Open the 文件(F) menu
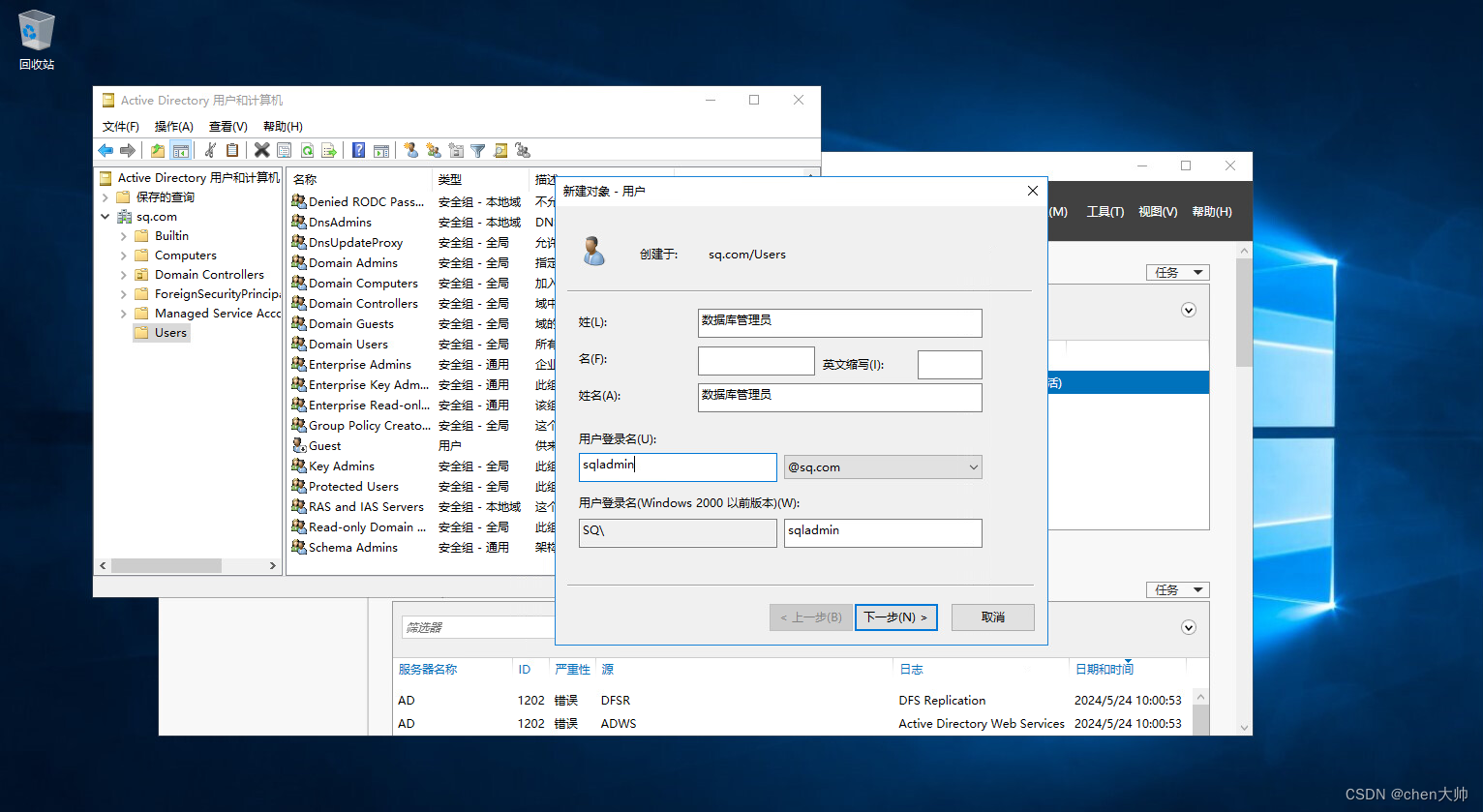This screenshot has width=1483, height=812. pos(121,127)
